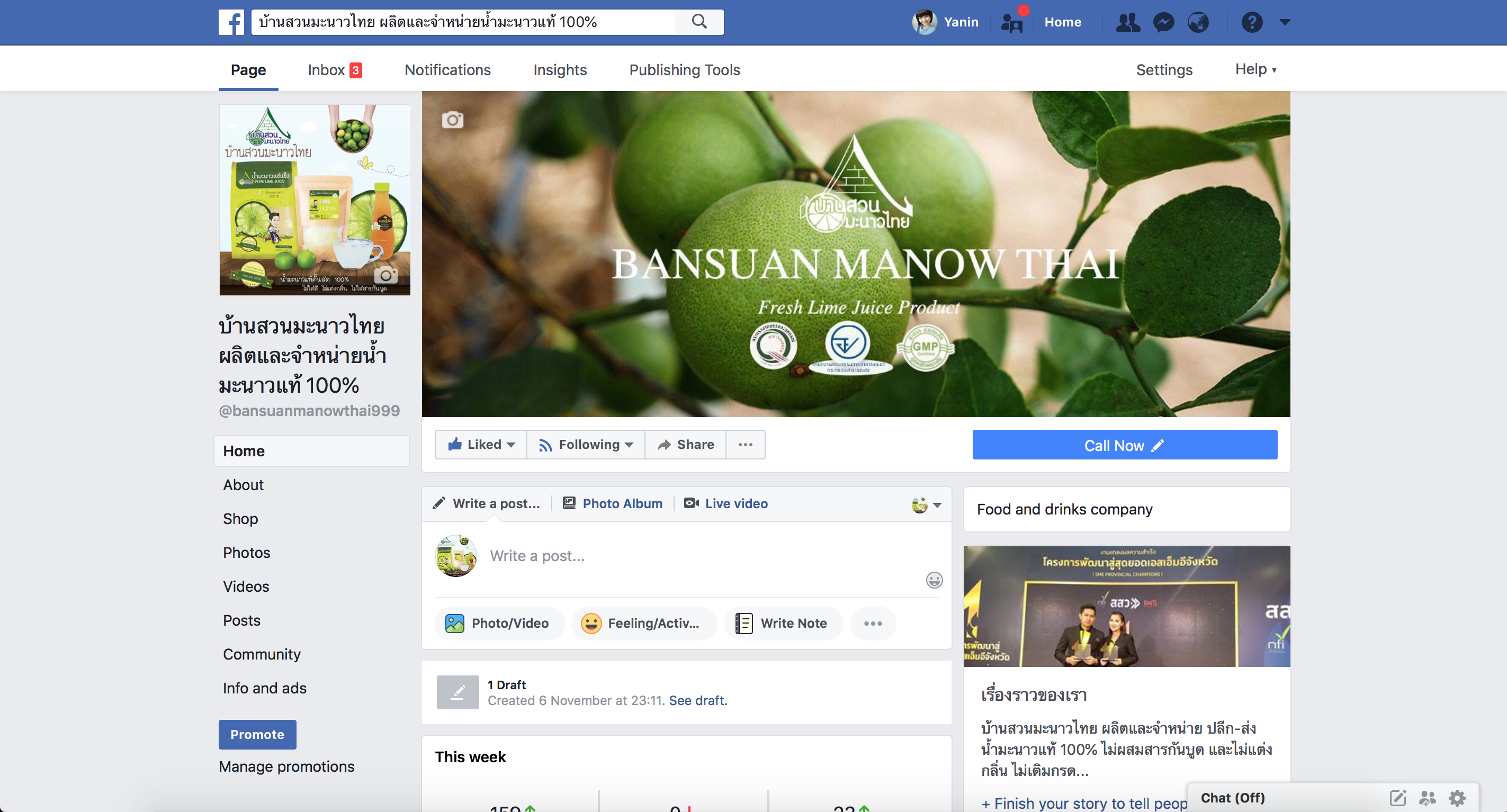Open chat settings gear
This screenshot has width=1507, height=812.
(x=1457, y=797)
